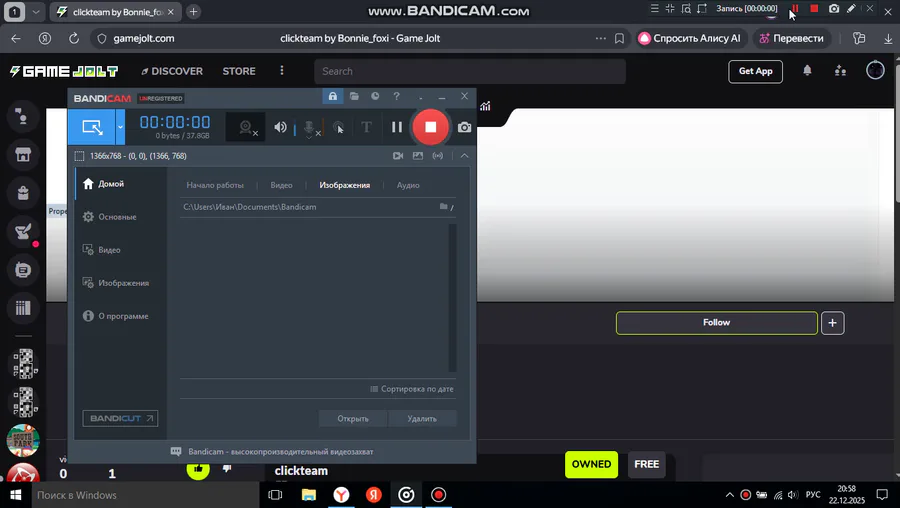
Task: Click the Перевести translate button
Action: point(791,38)
